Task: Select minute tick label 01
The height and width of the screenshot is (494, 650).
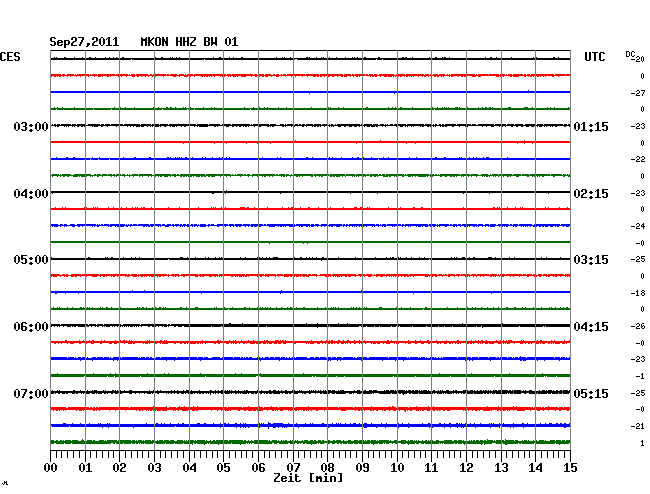Action: (85, 468)
